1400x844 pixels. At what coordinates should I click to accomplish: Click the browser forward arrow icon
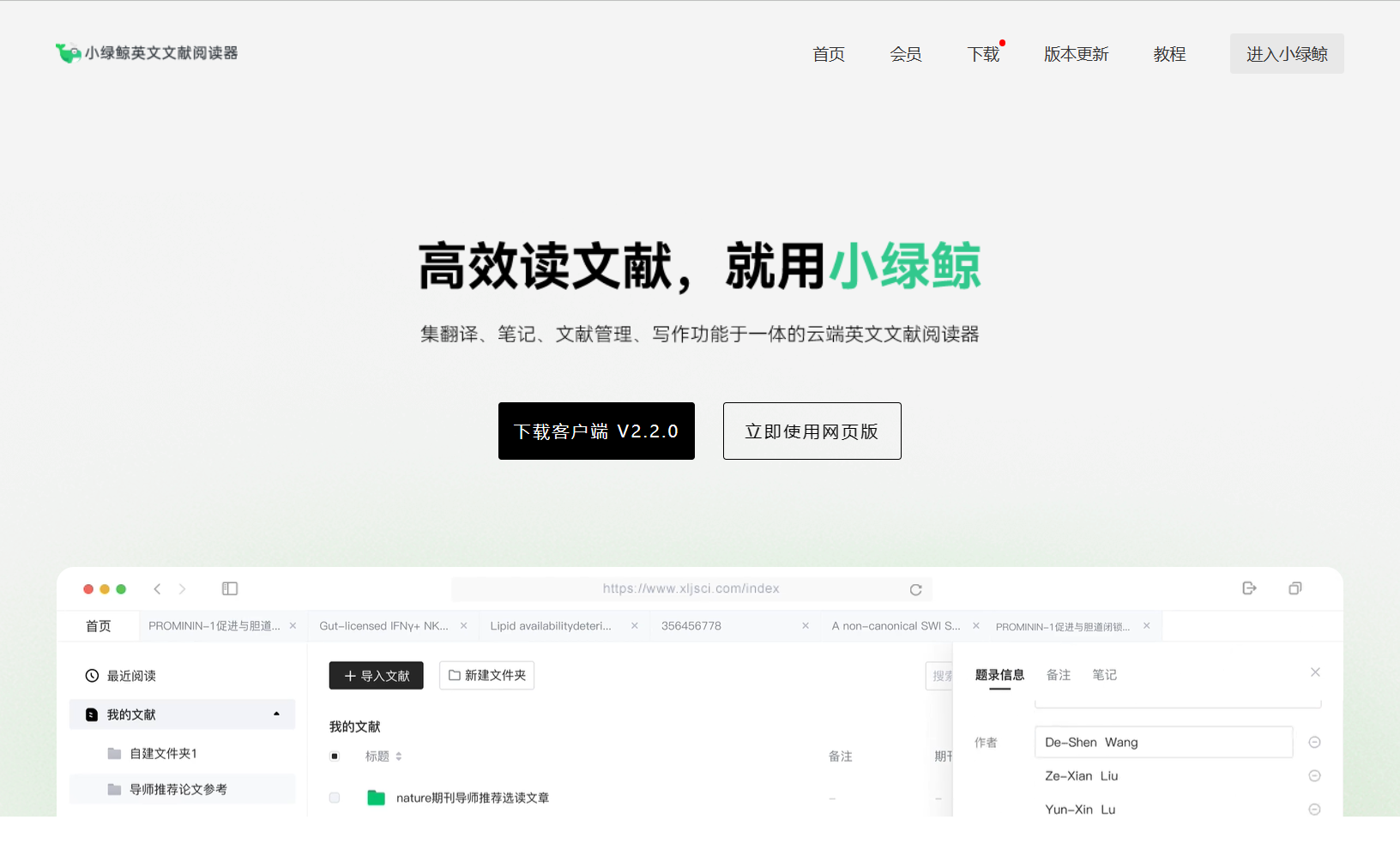tap(182, 588)
